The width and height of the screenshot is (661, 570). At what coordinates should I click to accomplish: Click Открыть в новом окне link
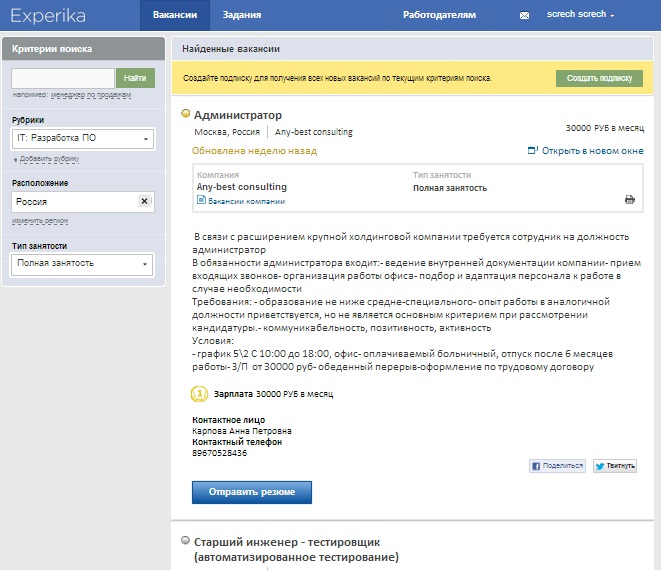tap(586, 151)
